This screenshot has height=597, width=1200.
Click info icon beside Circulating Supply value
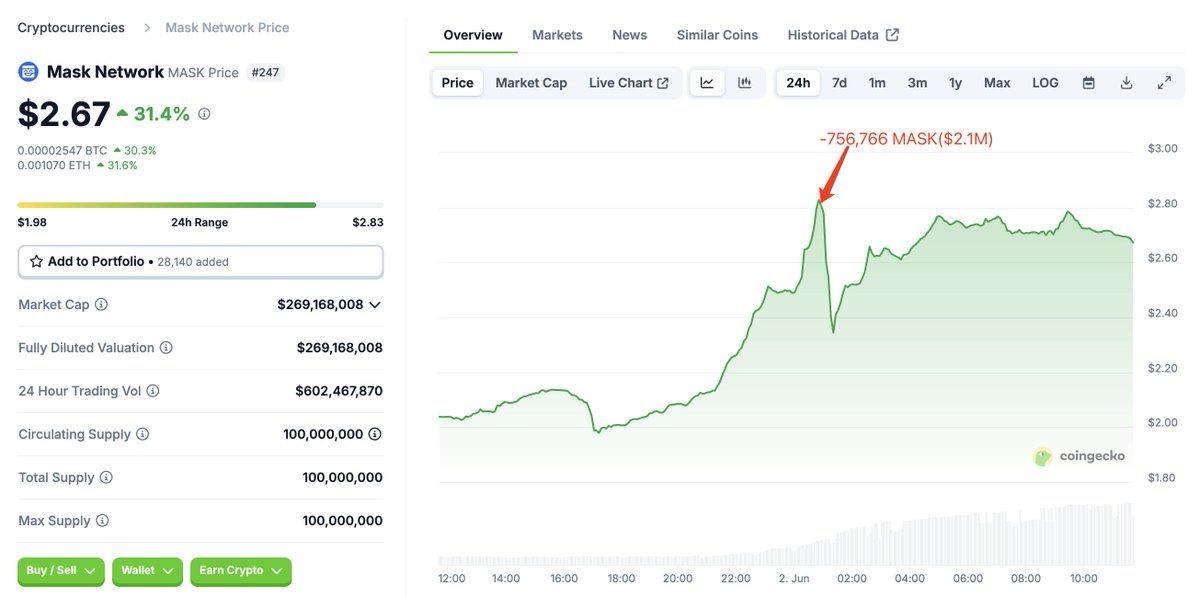[375, 434]
